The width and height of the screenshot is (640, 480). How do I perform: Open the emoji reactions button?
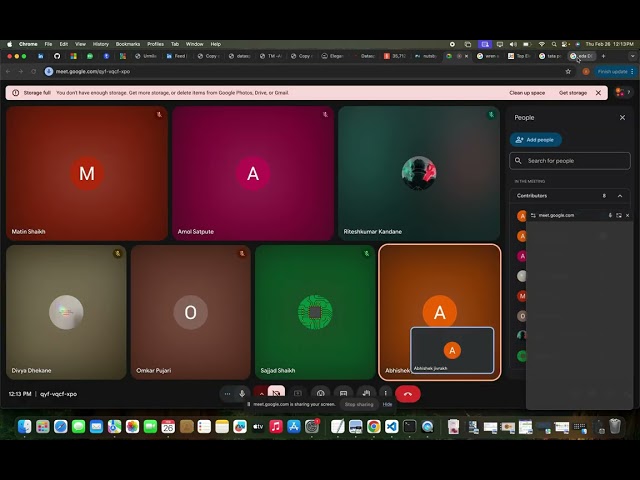coord(320,394)
